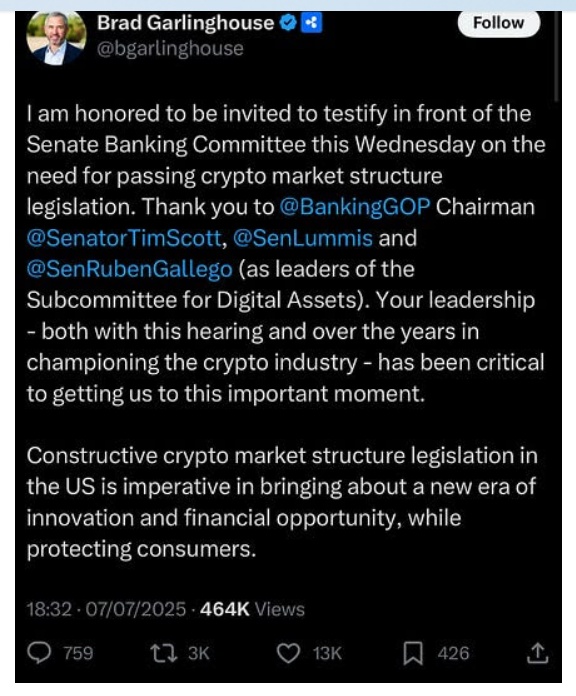Click the blue verified checkmark badge
This screenshot has width=576, height=696.
point(288,23)
